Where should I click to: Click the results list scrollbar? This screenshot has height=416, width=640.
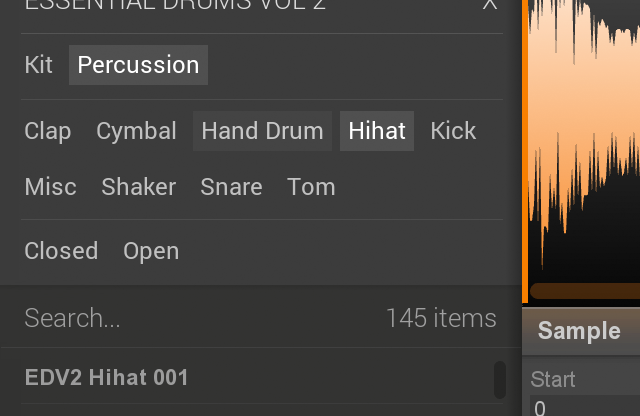pos(500,380)
